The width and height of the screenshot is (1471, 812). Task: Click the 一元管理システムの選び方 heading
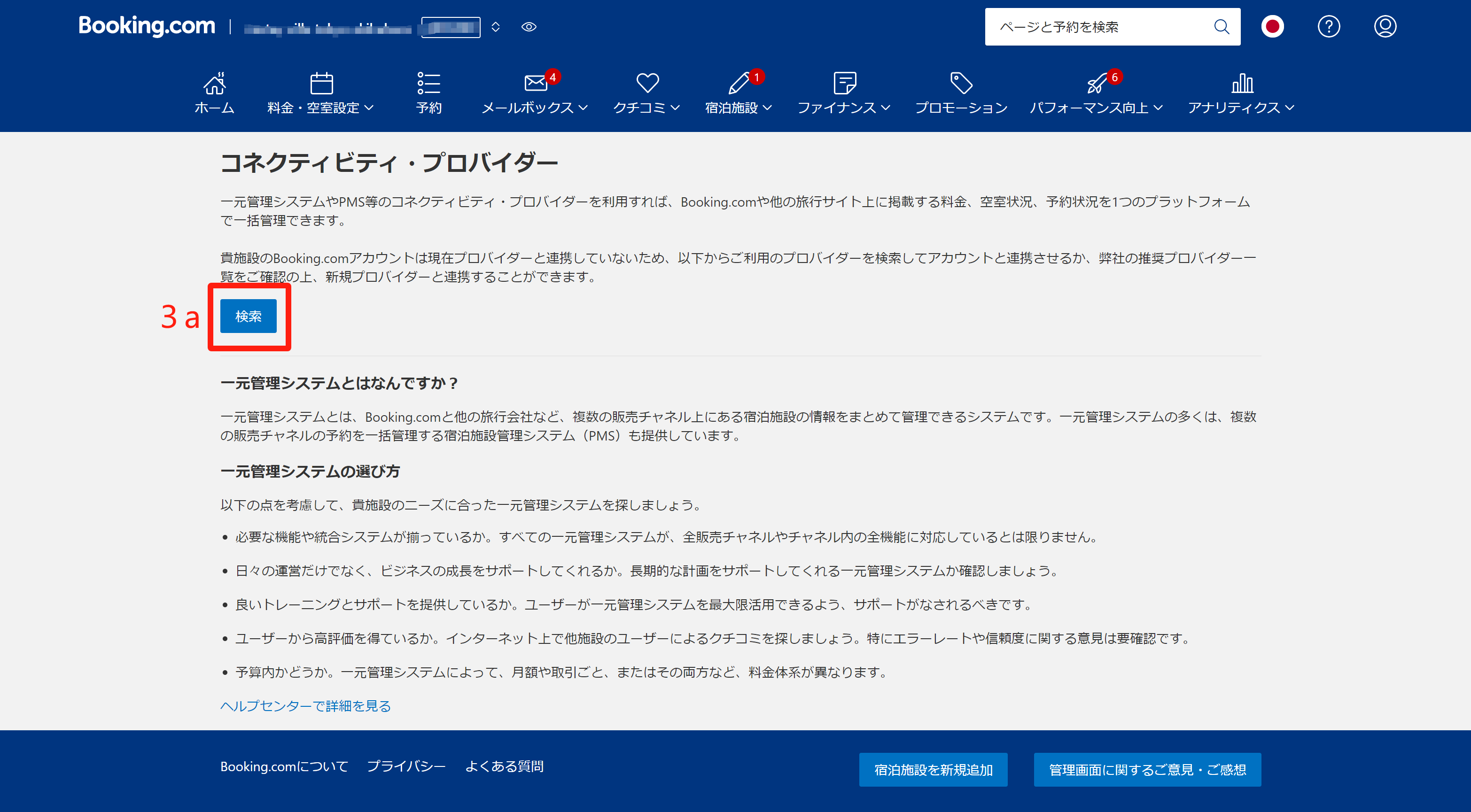point(310,472)
